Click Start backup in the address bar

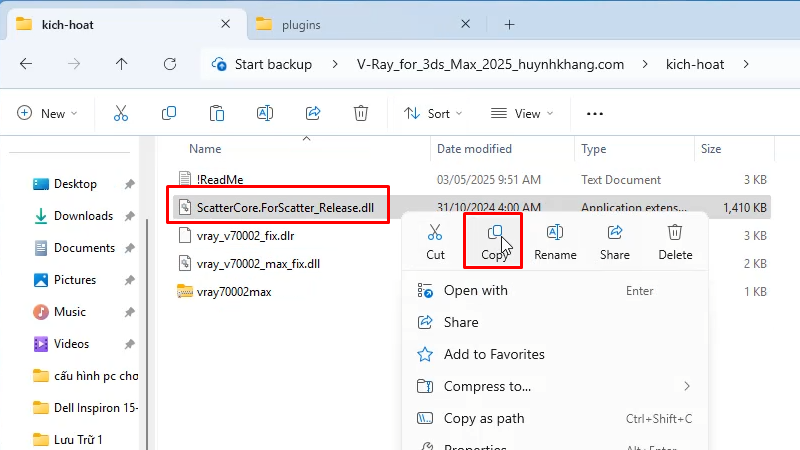273,64
